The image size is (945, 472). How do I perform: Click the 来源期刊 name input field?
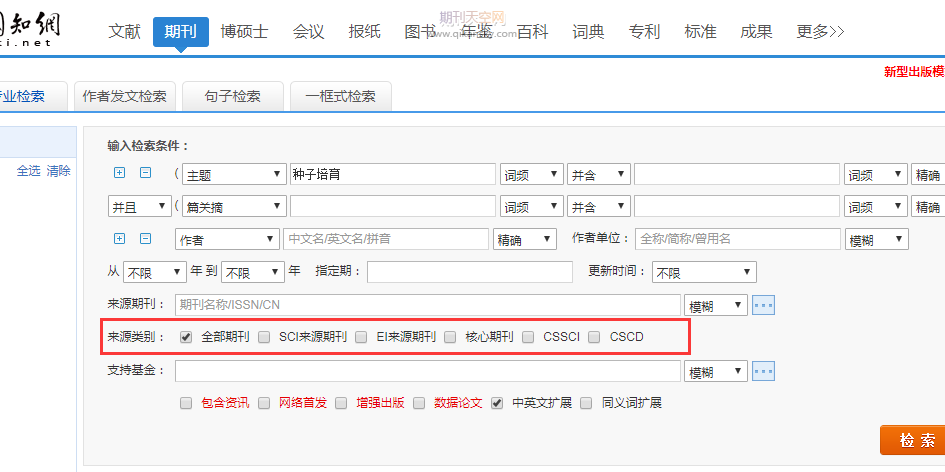[x=427, y=305]
